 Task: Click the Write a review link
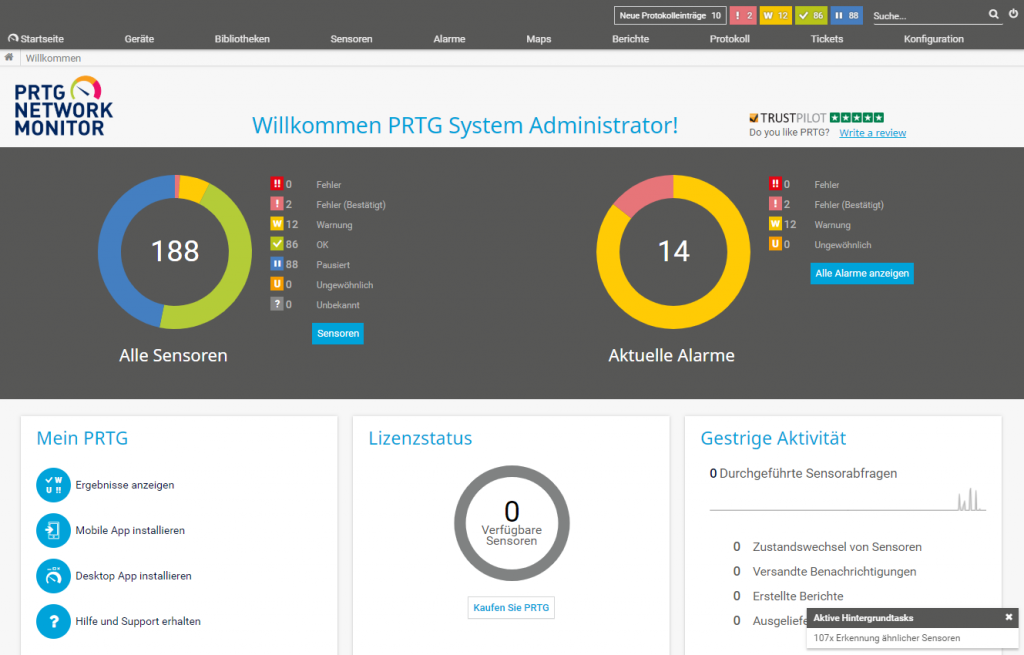tap(872, 133)
